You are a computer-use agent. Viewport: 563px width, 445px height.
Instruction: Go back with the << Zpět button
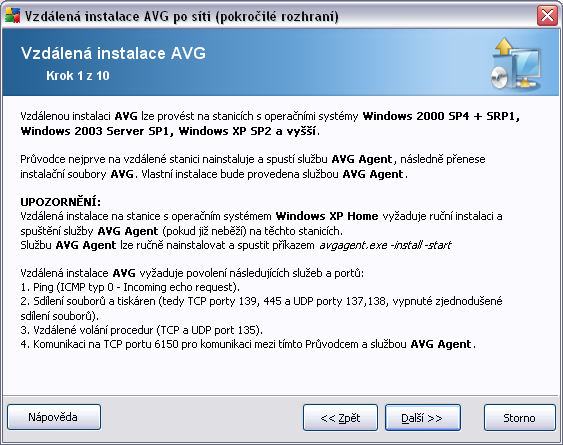[340, 418]
